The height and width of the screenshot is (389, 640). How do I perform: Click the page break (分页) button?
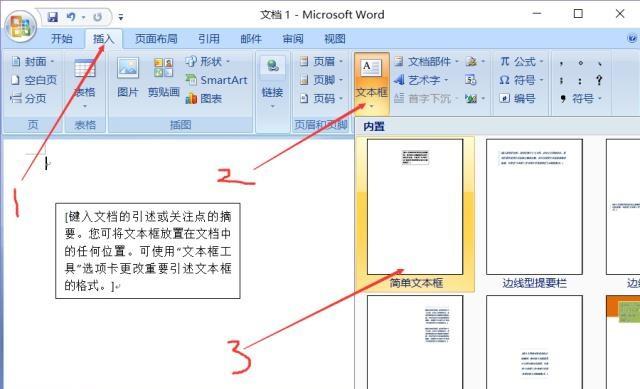coord(28,98)
